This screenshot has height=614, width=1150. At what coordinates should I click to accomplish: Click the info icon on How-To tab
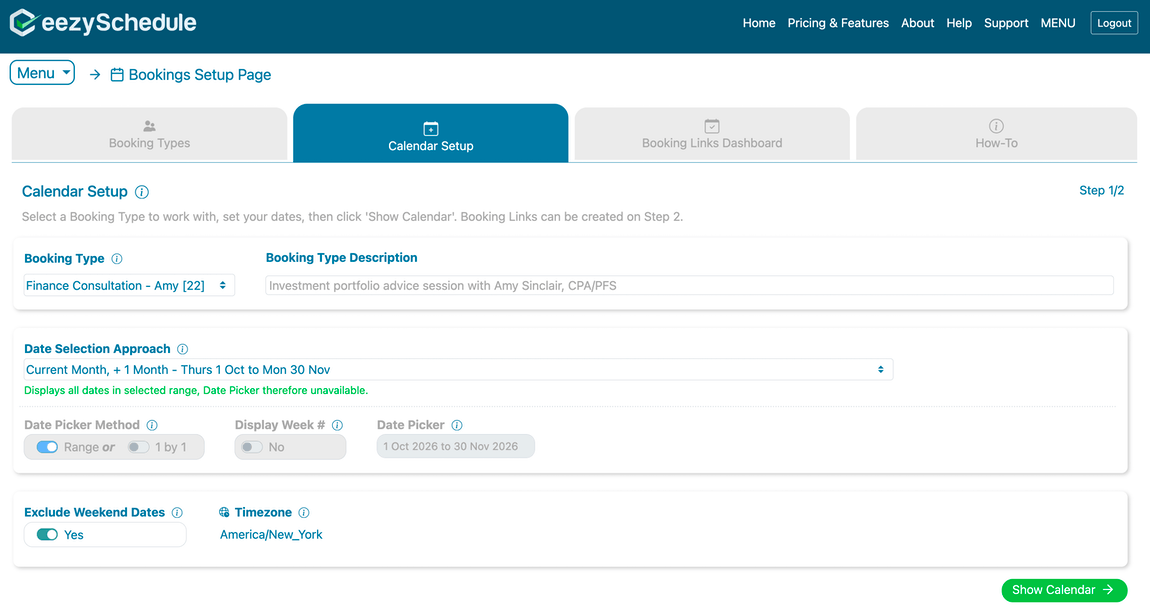[x=996, y=126]
